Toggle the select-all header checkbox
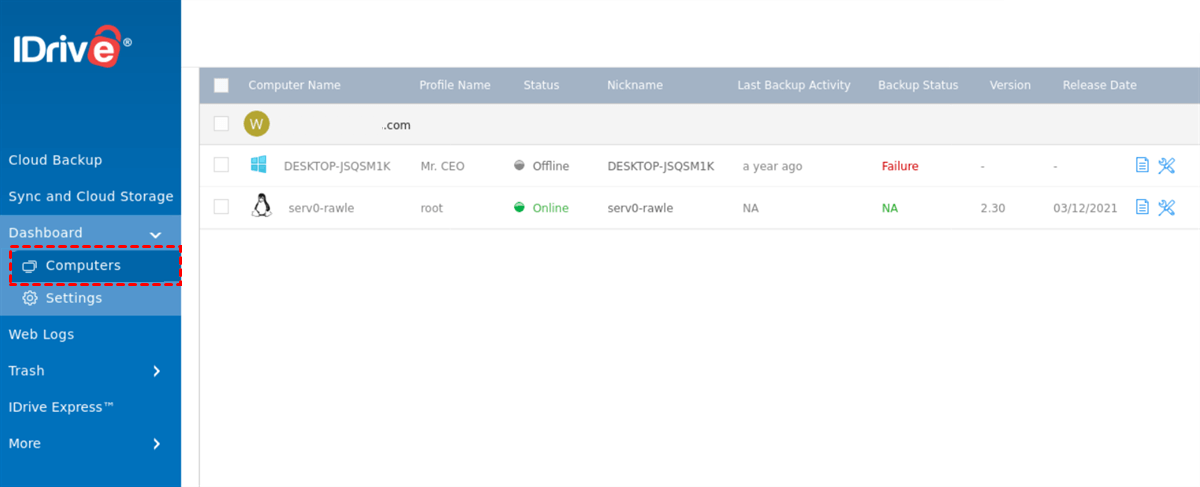Screen dimensions: 1200x487 tap(221, 85)
